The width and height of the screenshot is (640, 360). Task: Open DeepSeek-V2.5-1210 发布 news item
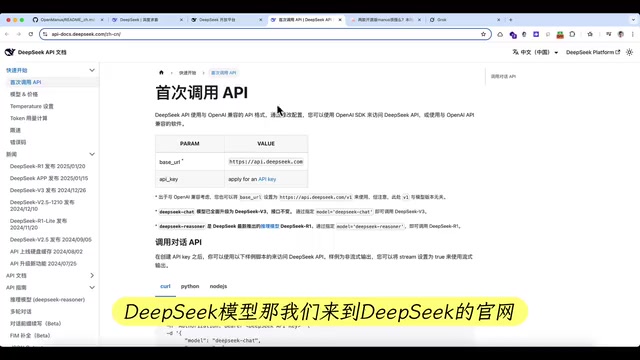tap(42, 205)
